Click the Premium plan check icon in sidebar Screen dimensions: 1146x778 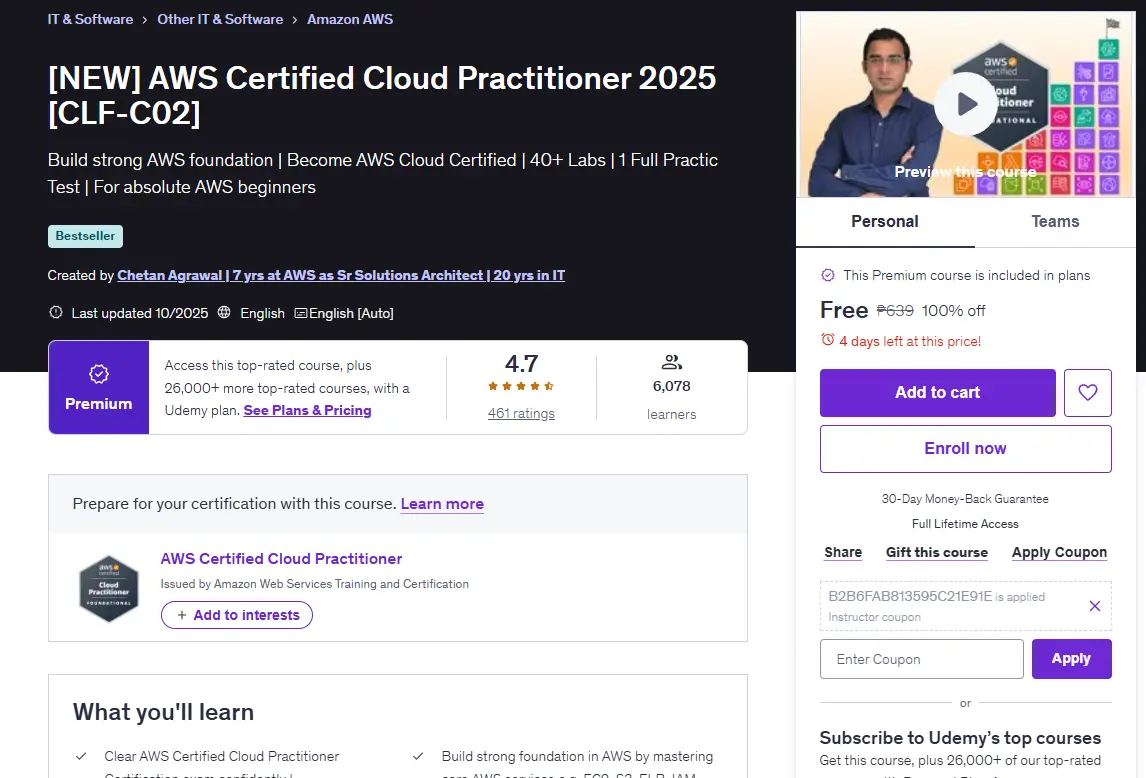click(x=828, y=275)
